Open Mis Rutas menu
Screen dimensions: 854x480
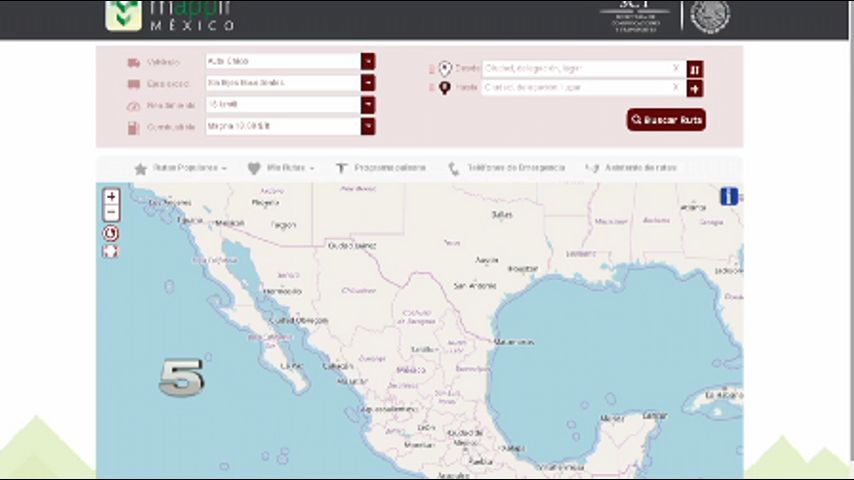point(281,168)
